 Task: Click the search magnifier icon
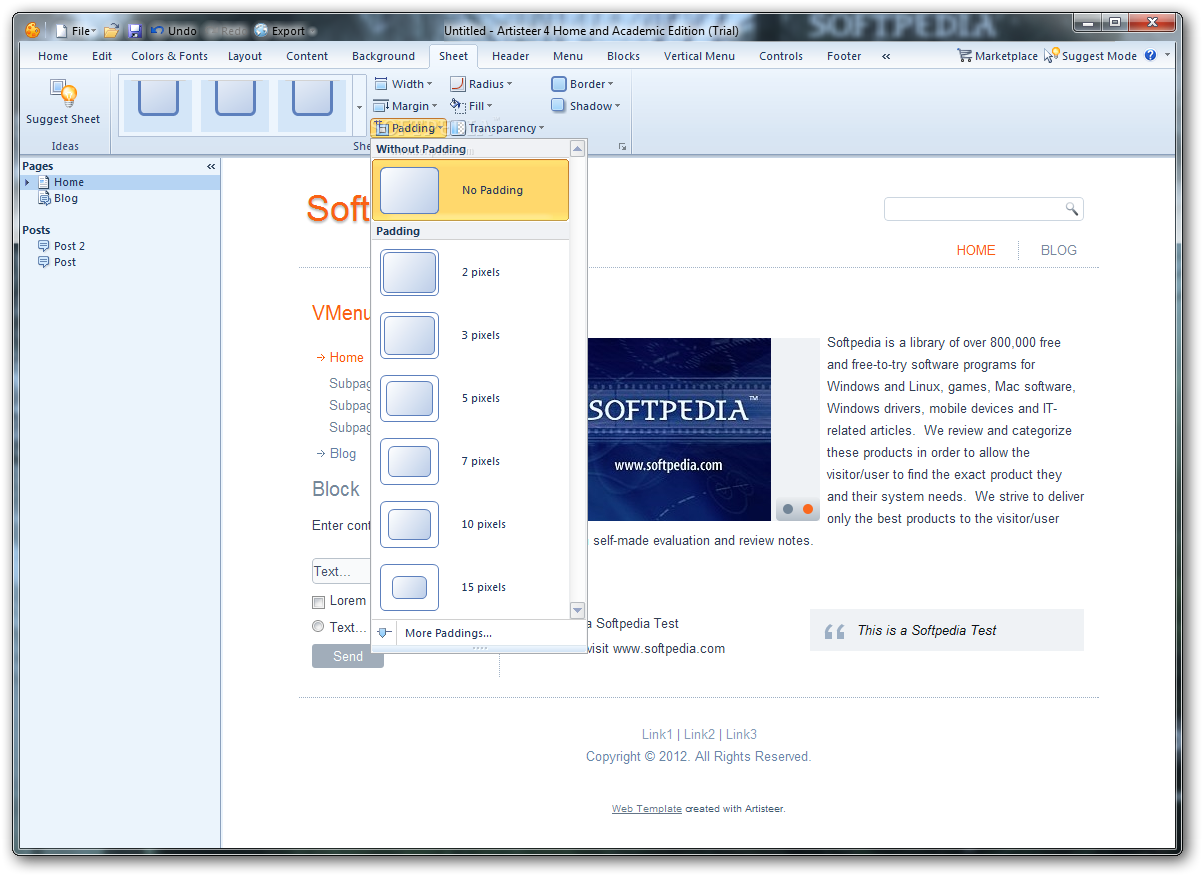tap(1072, 209)
